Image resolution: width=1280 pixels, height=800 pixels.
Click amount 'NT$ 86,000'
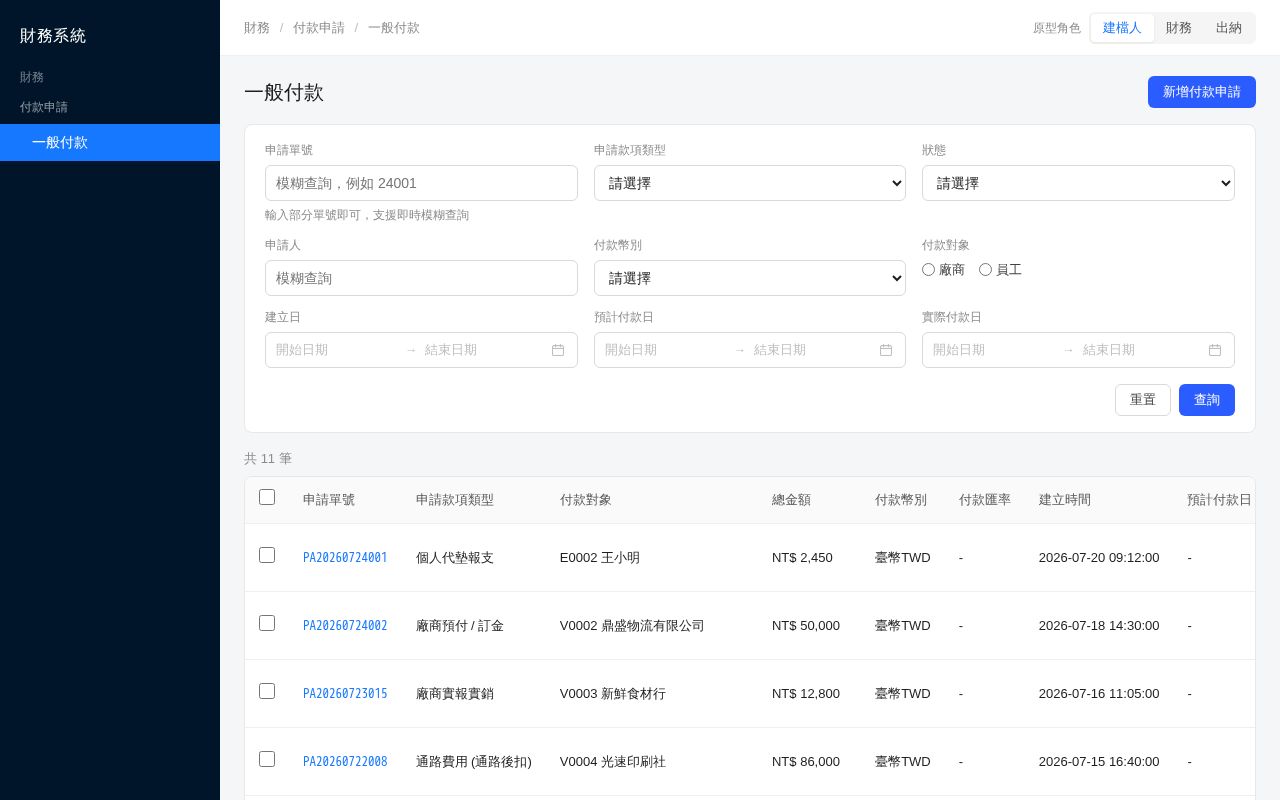pos(806,762)
